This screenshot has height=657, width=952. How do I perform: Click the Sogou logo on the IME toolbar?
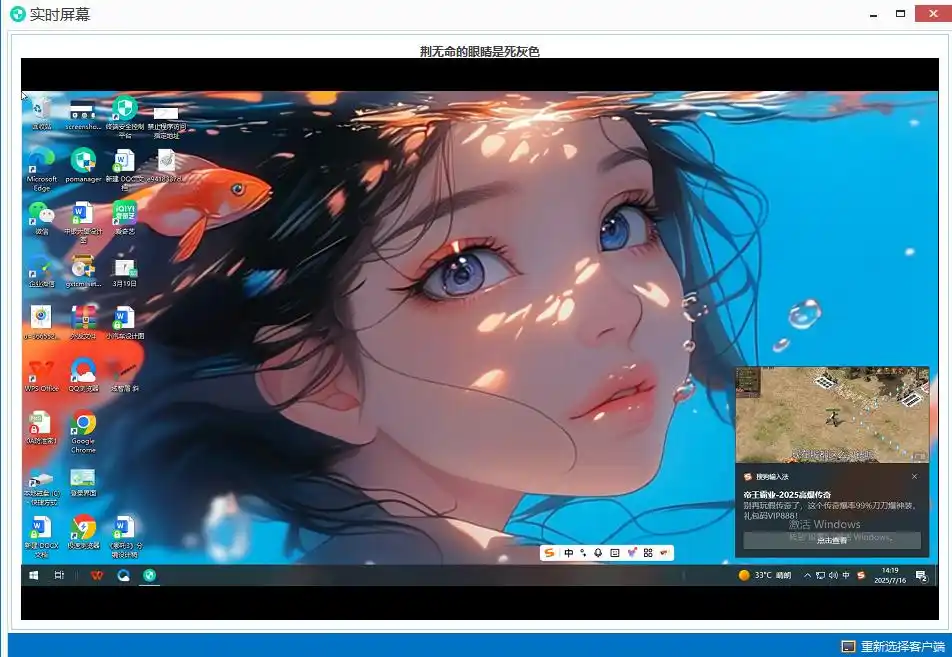[549, 553]
